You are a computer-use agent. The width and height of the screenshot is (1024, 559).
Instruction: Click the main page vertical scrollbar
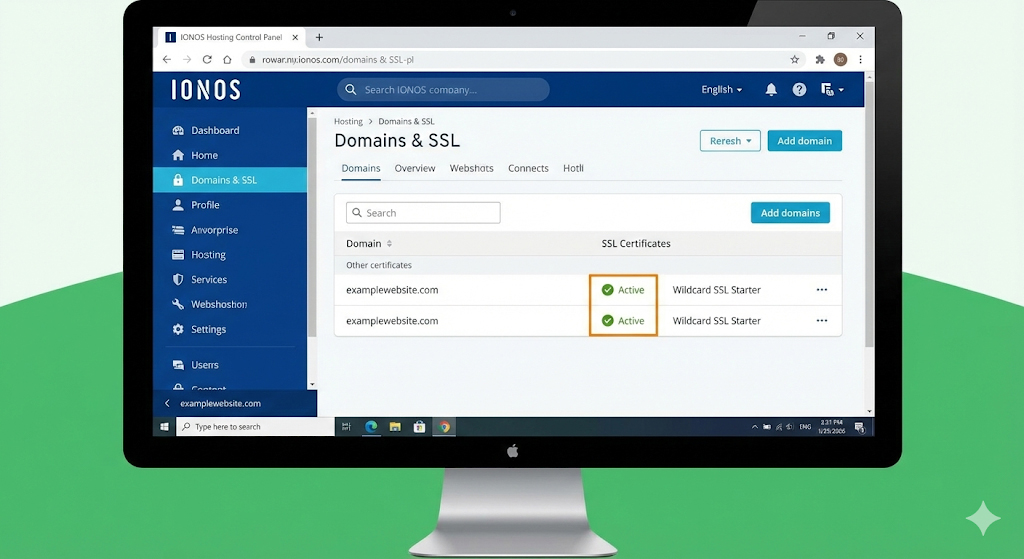point(869,216)
